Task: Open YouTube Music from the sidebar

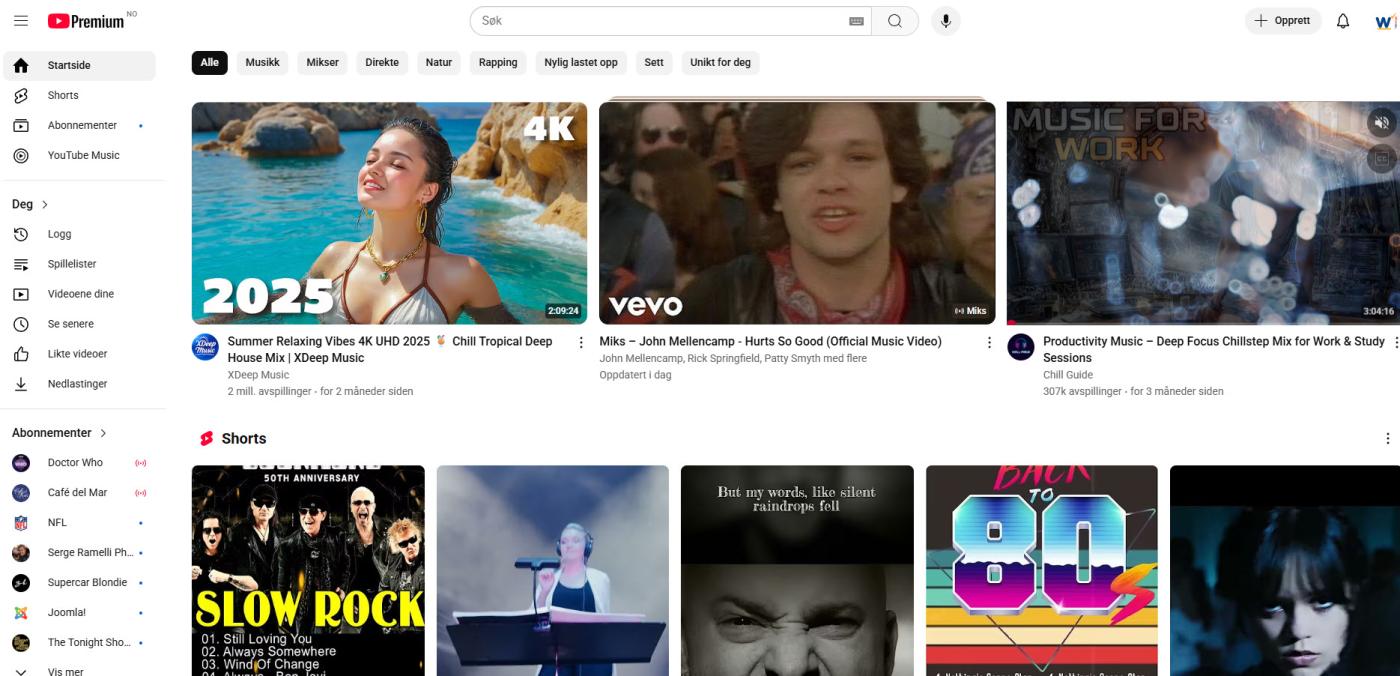Action: (83, 155)
